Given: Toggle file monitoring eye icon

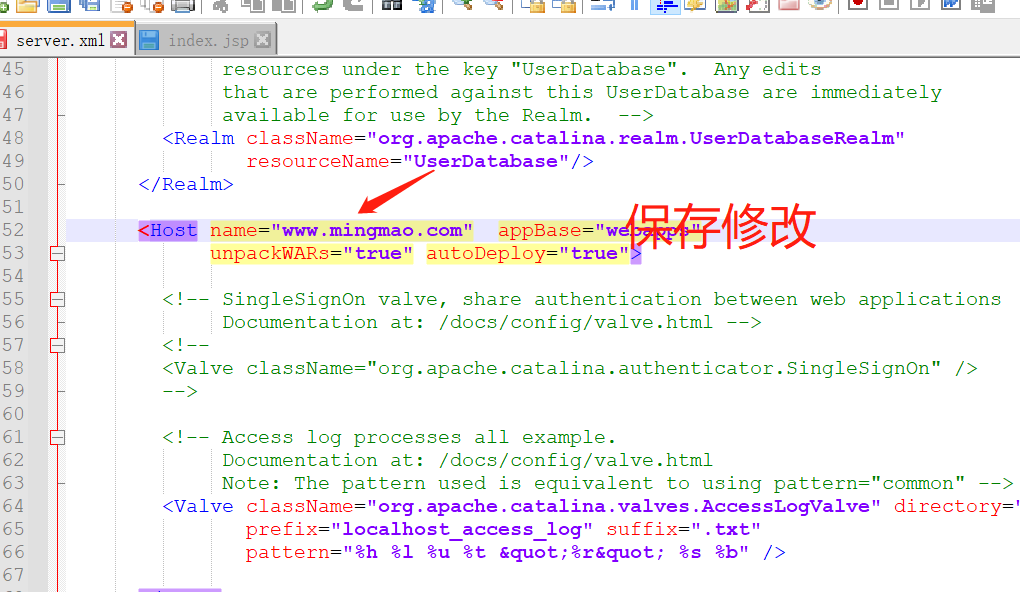Looking at the screenshot, I should pyautogui.click(x=820, y=6).
